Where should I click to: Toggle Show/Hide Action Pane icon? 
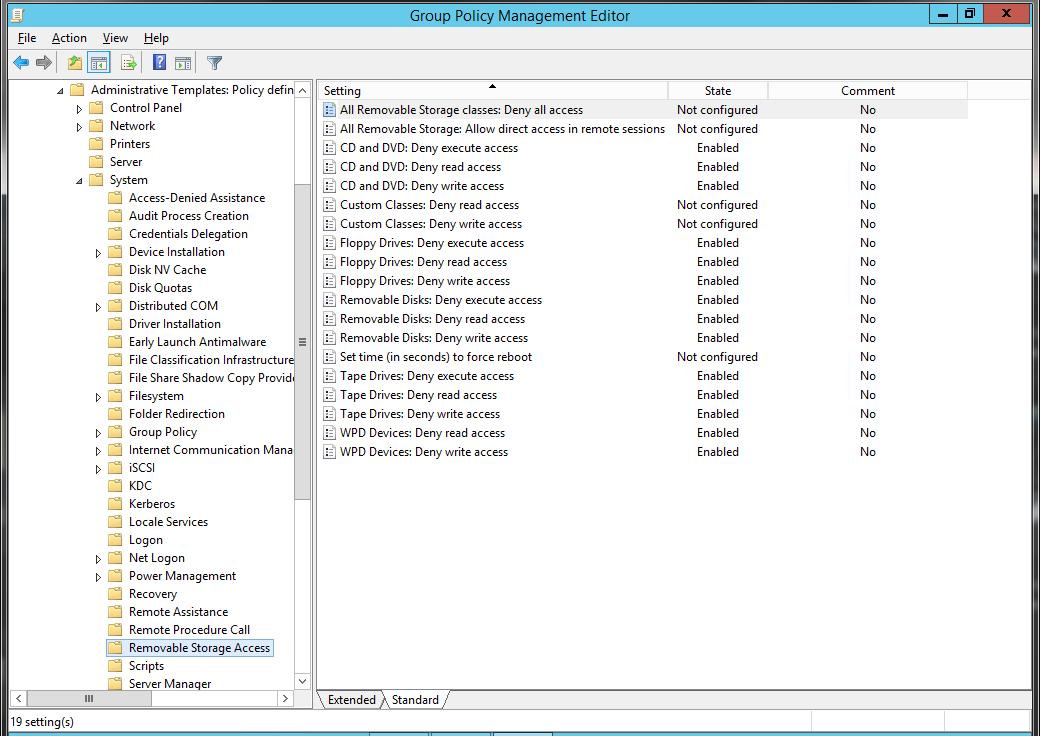(183, 63)
